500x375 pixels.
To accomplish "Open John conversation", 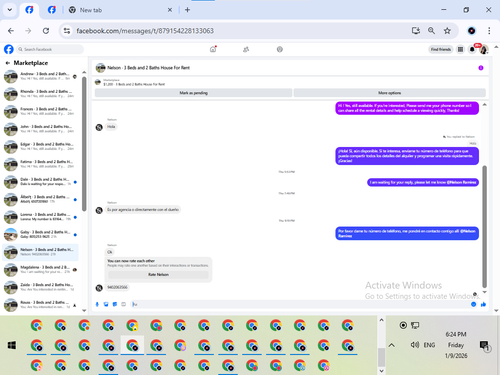I will (40, 129).
